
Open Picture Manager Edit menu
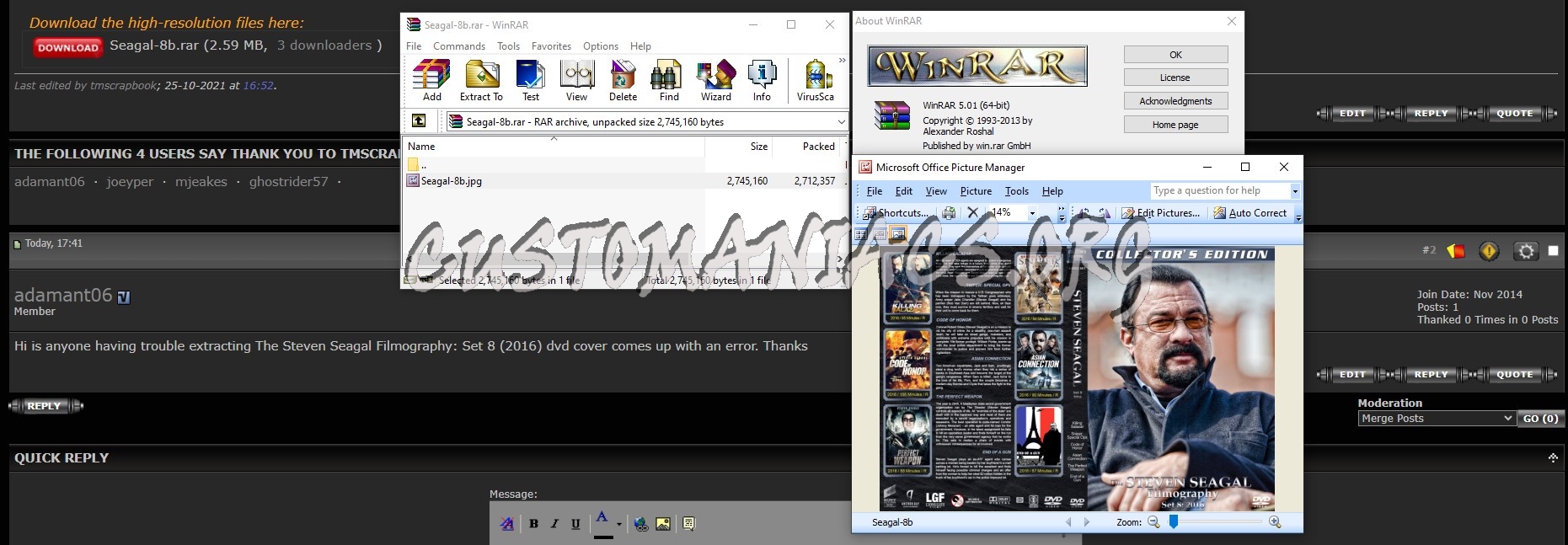click(x=904, y=191)
